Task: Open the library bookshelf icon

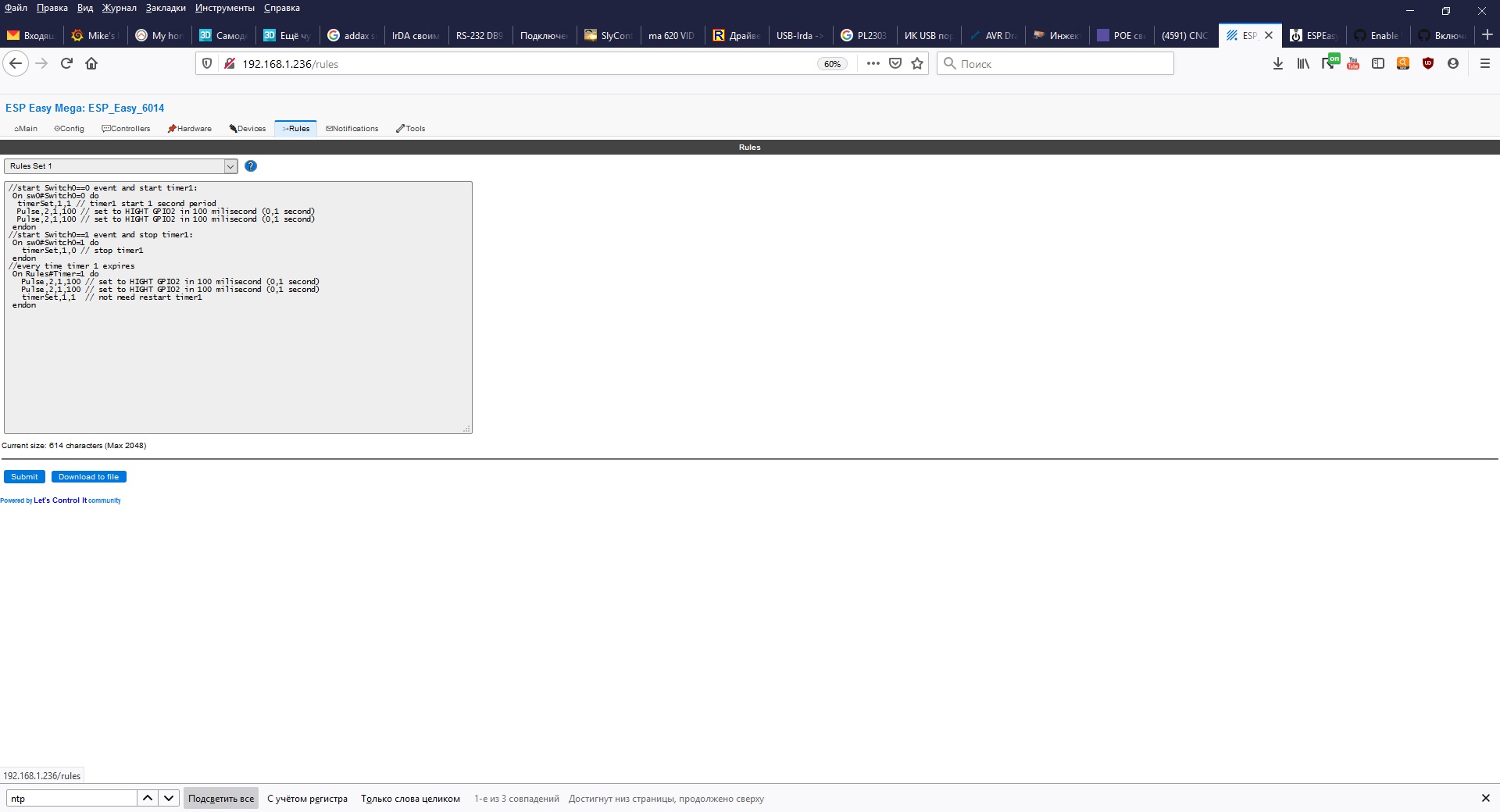Action: [1302, 64]
